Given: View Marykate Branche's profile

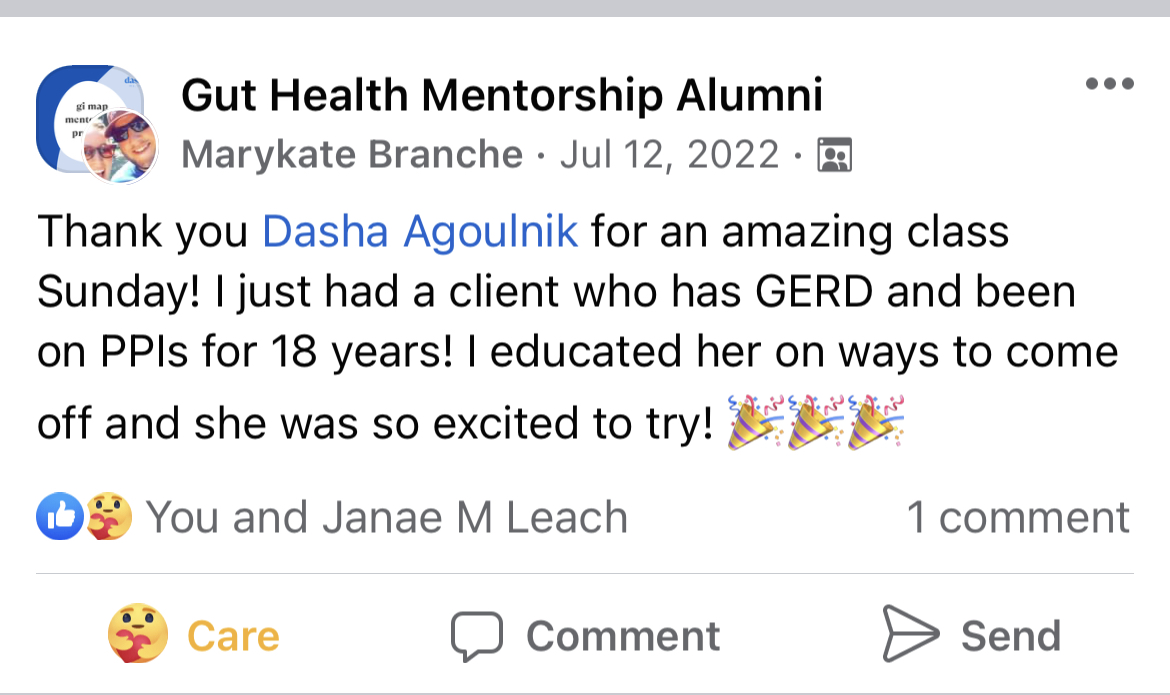Looking at the screenshot, I should tap(351, 154).
